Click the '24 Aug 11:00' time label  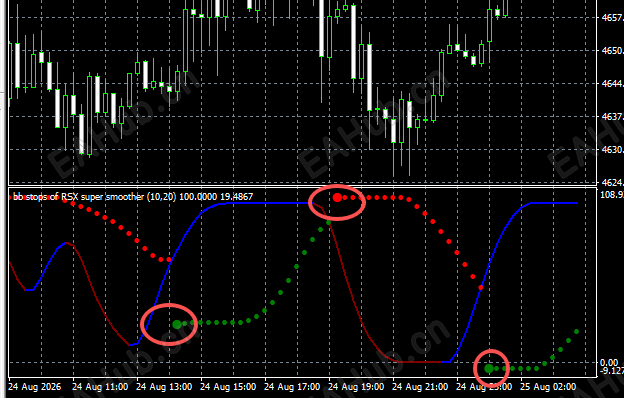[100, 387]
